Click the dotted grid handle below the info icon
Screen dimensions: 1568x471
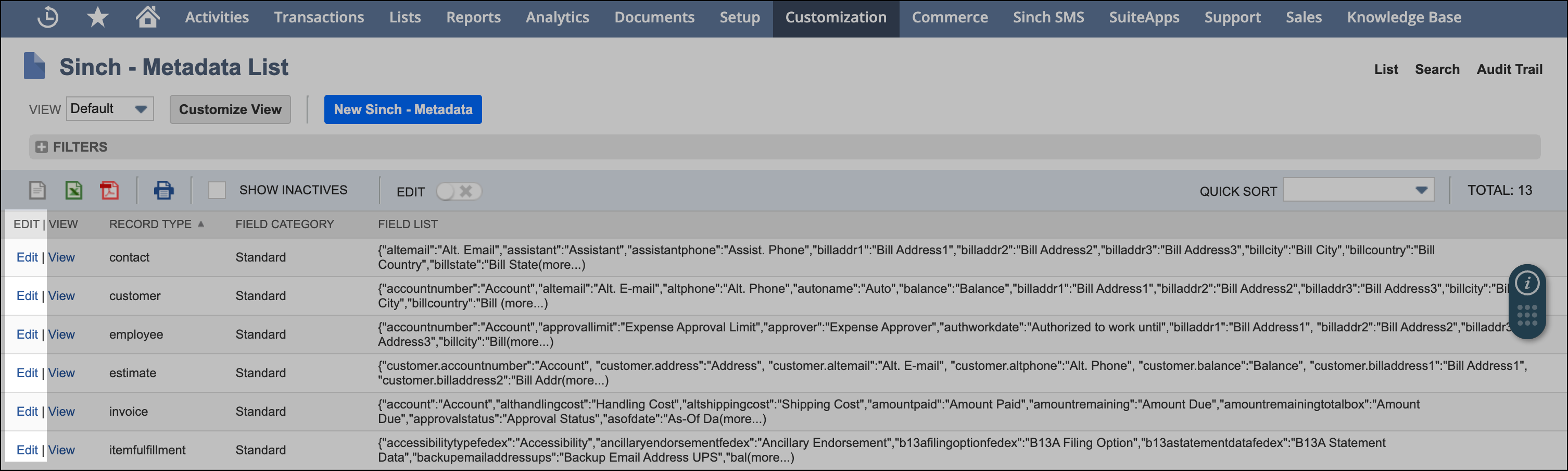(x=1526, y=316)
